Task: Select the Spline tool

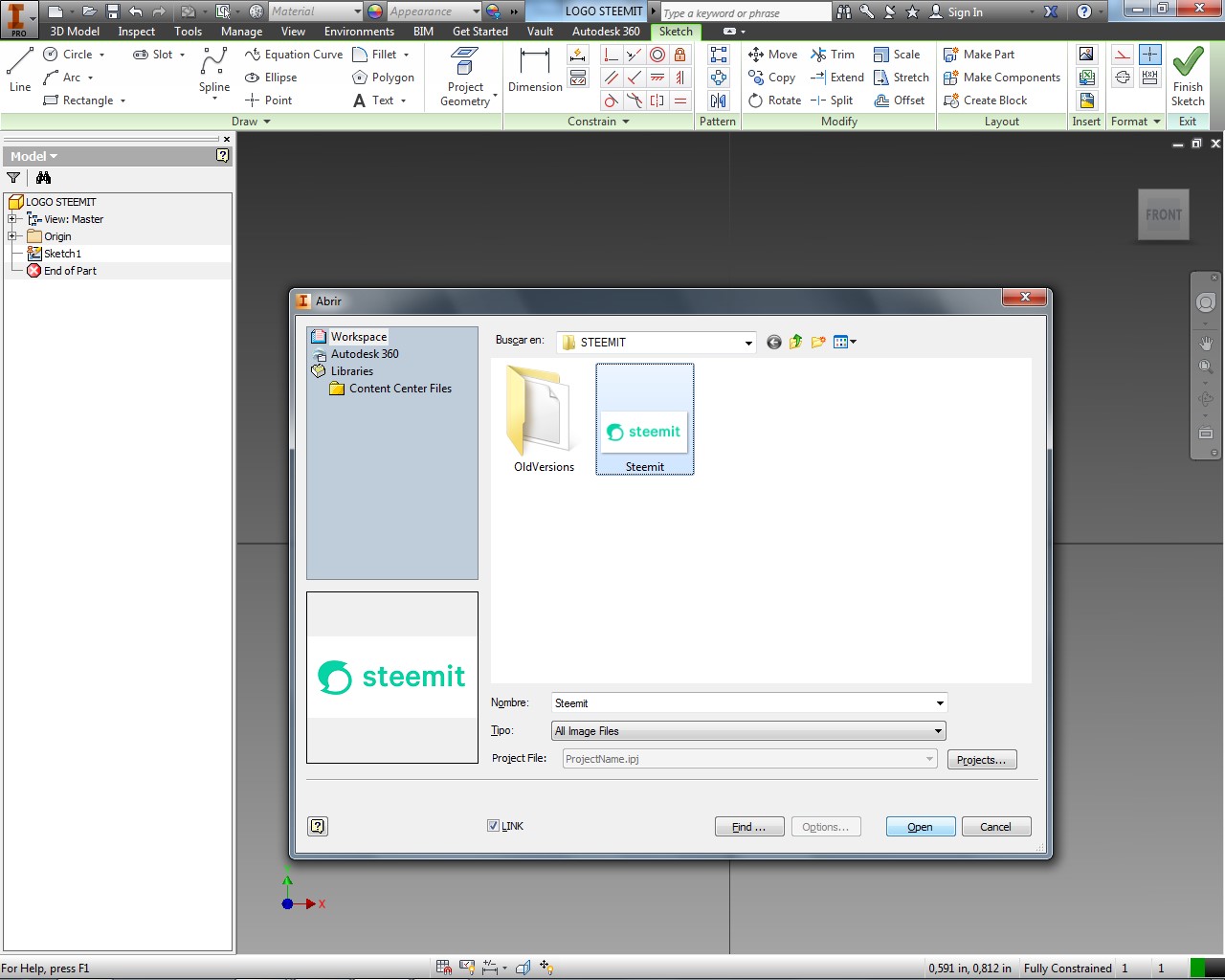Action: [214, 73]
